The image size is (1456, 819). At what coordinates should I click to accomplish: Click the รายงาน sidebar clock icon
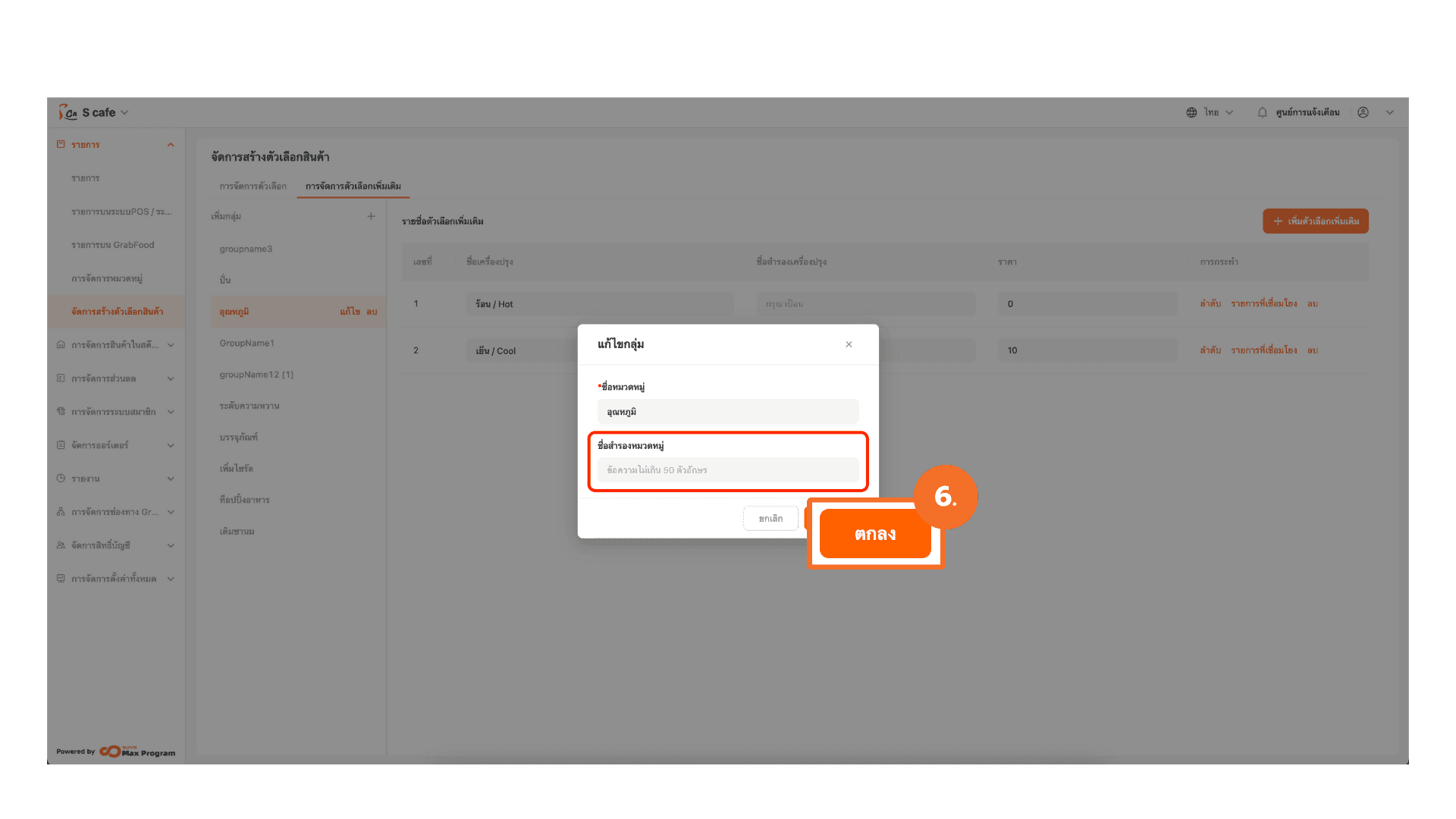(61, 479)
